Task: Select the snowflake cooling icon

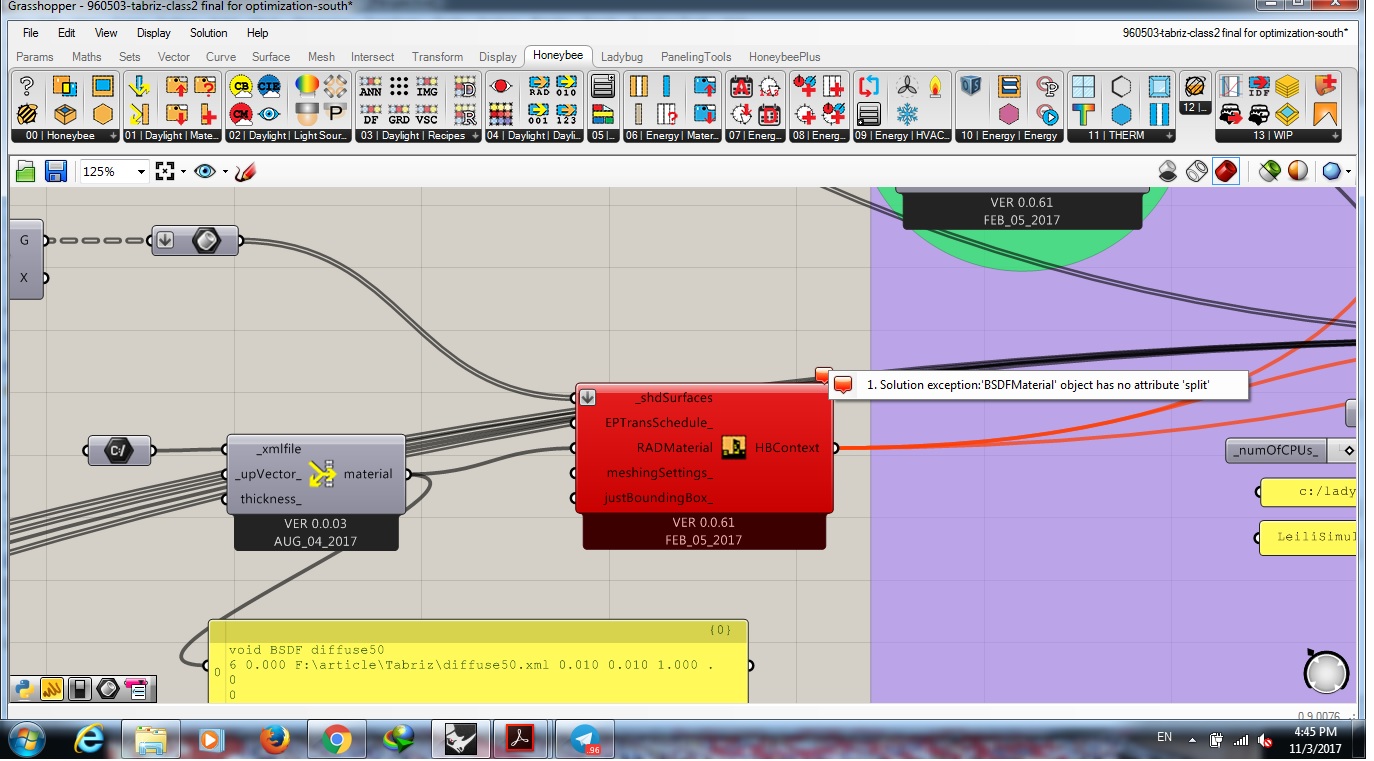Action: pos(907,113)
